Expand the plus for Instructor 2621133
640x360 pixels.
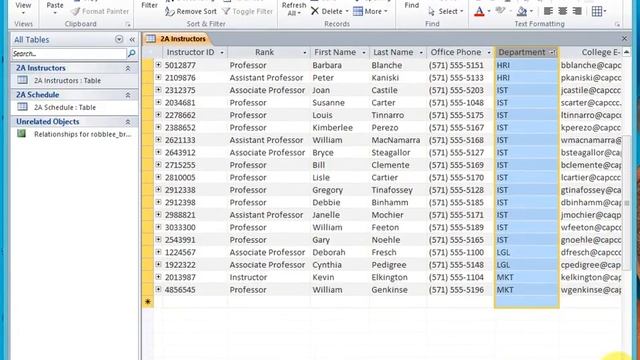158,140
